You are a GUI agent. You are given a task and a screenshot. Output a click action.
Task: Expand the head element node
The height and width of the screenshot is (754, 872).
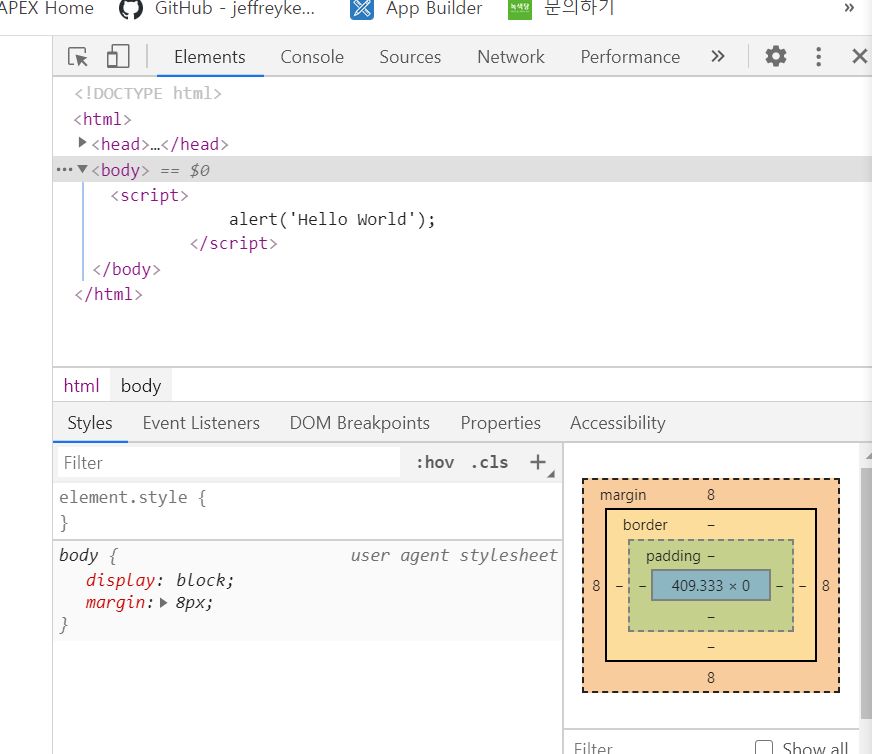tap(82, 143)
